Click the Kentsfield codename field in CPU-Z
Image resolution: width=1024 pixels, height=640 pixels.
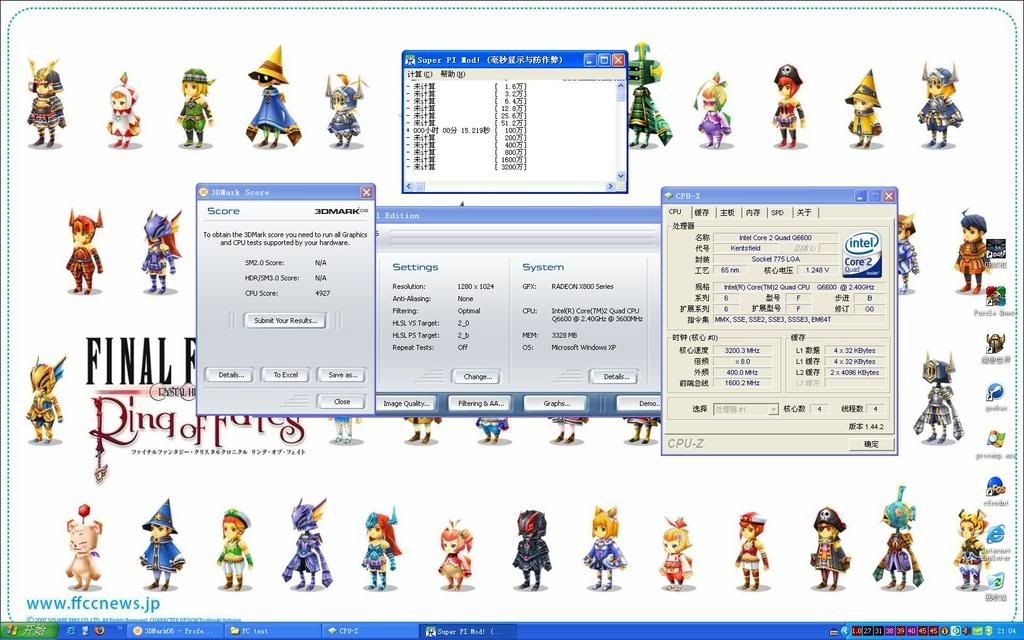pyautogui.click(x=745, y=248)
